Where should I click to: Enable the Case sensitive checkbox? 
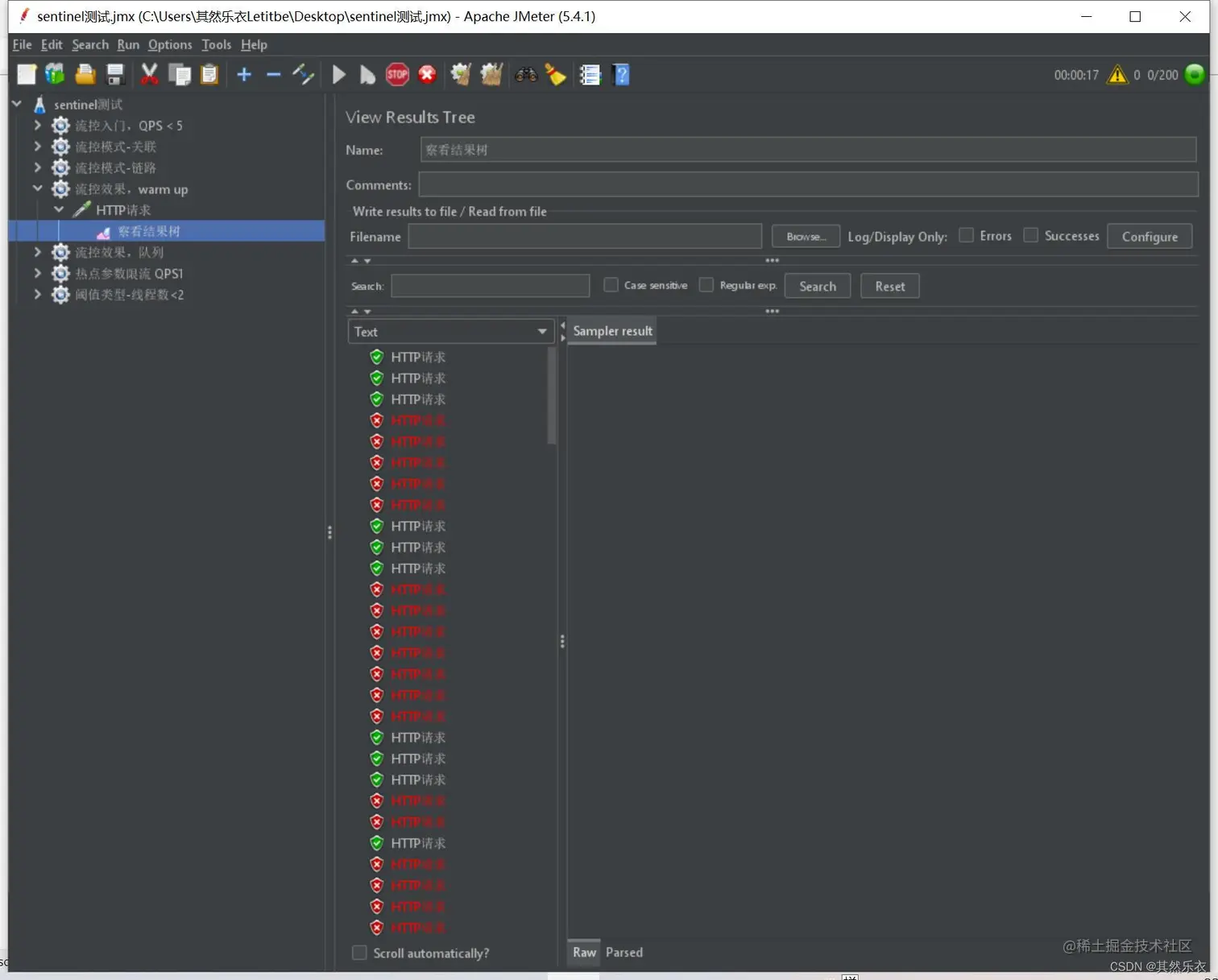point(611,285)
